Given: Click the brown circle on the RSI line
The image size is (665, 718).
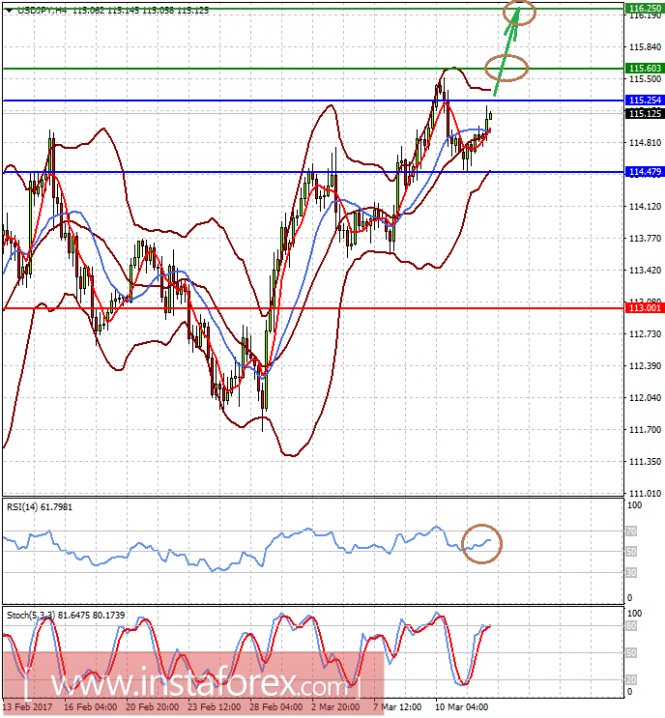Looking at the screenshot, I should coord(482,544).
